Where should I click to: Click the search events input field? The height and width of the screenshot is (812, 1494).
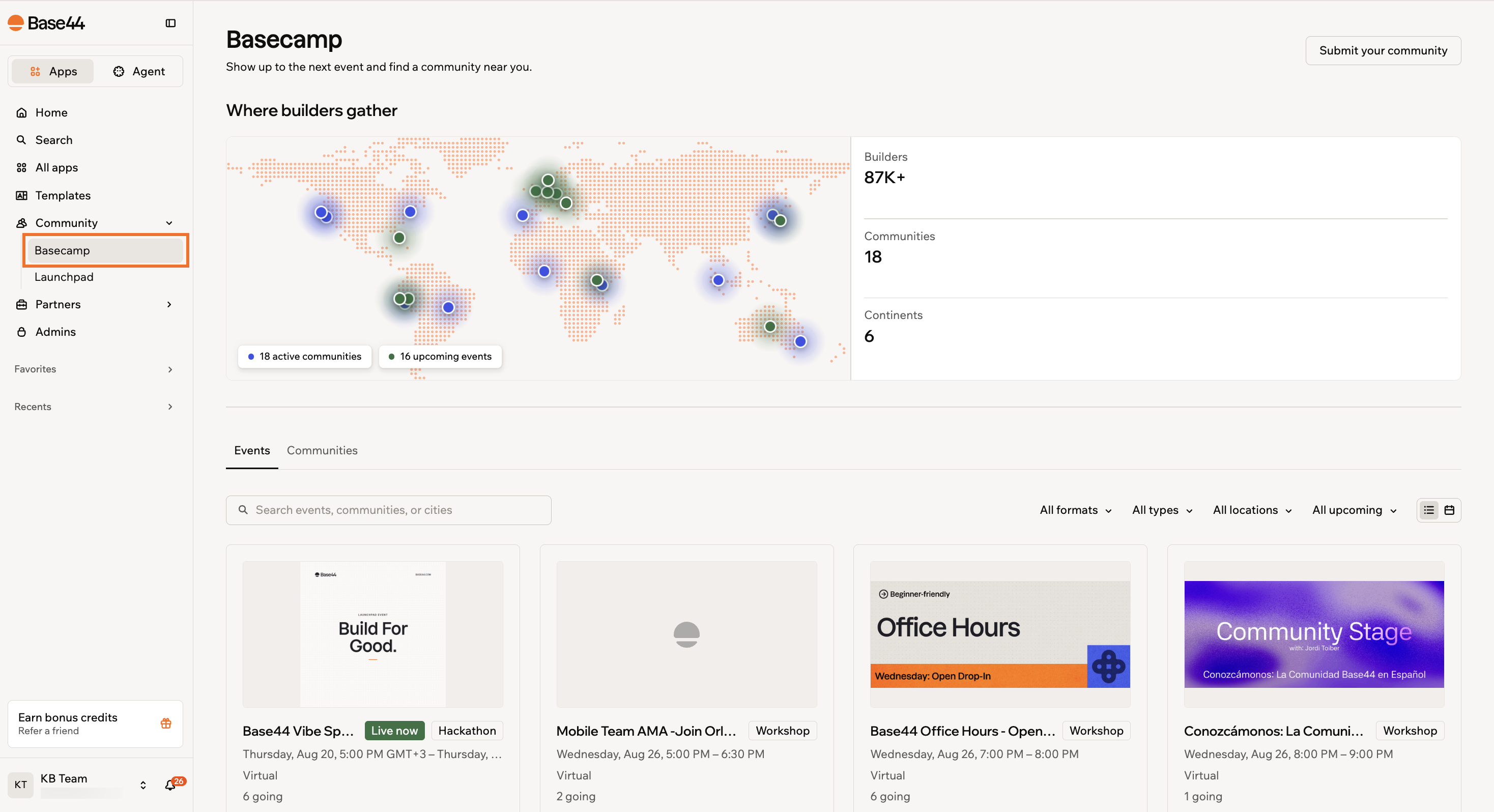pos(389,510)
